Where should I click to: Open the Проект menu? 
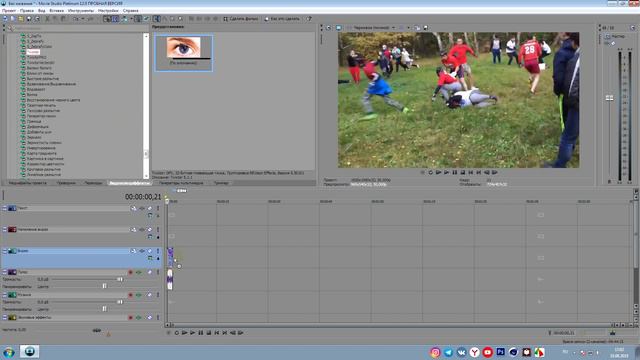[9, 11]
